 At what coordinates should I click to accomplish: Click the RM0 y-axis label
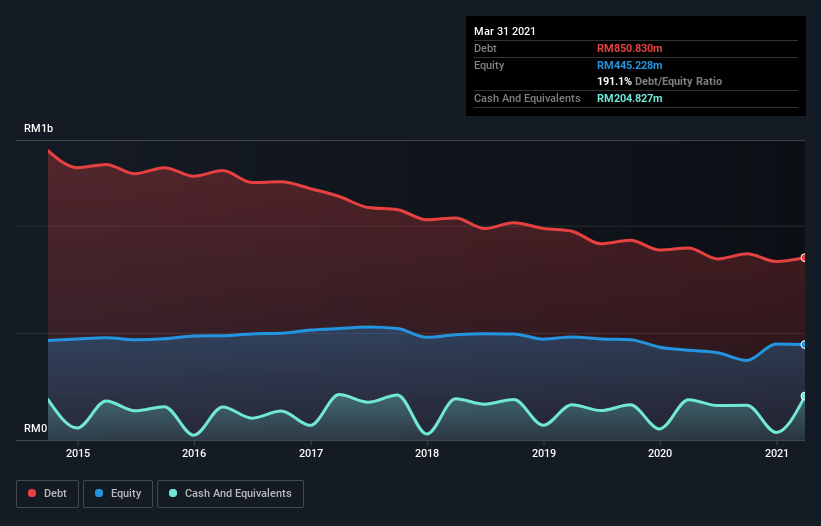[36, 429]
